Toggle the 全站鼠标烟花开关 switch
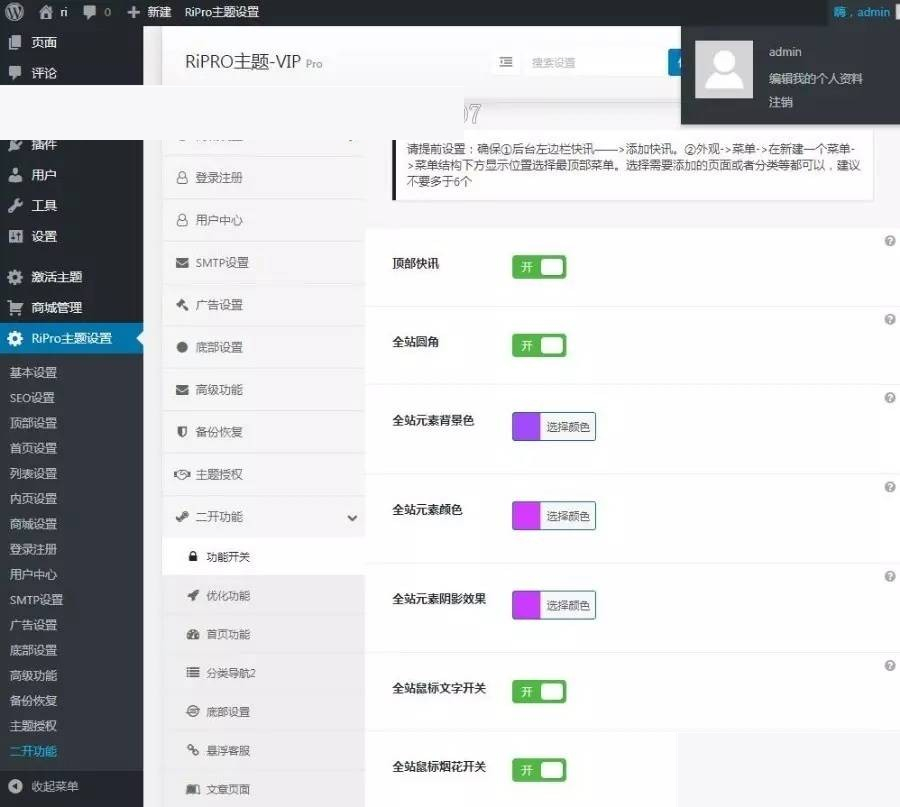 (539, 770)
